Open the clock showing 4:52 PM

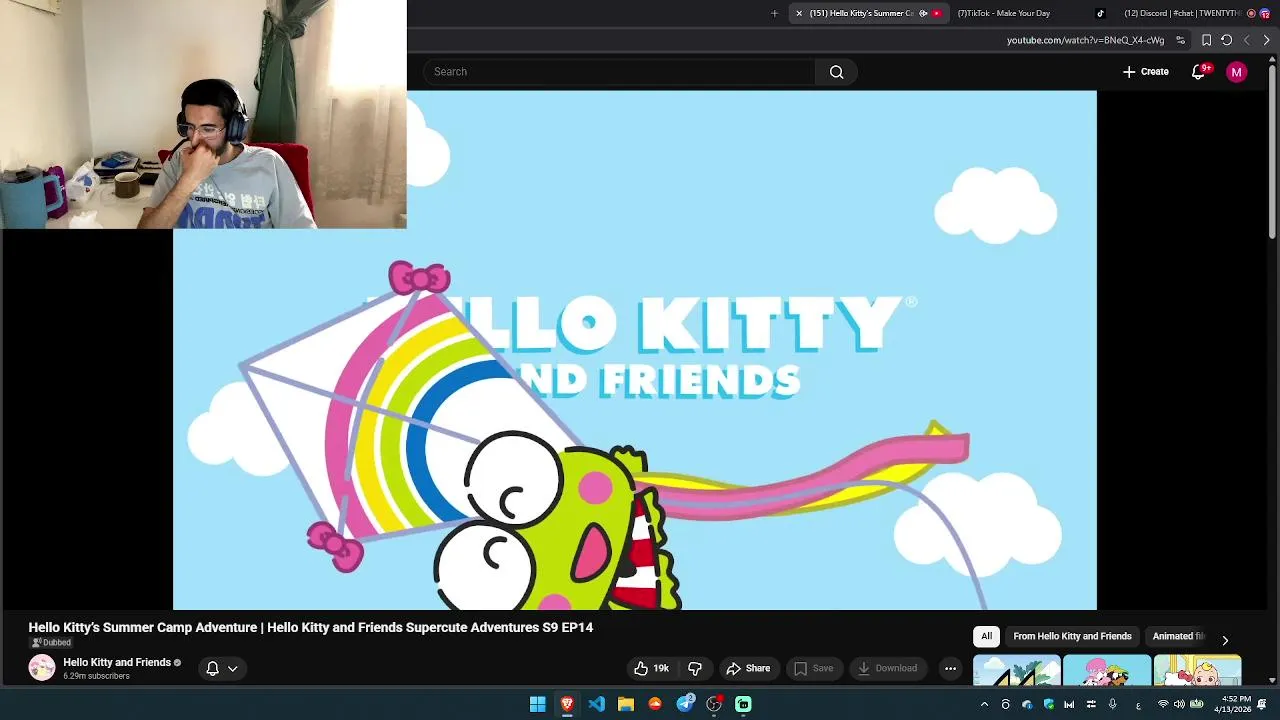(x=1232, y=704)
